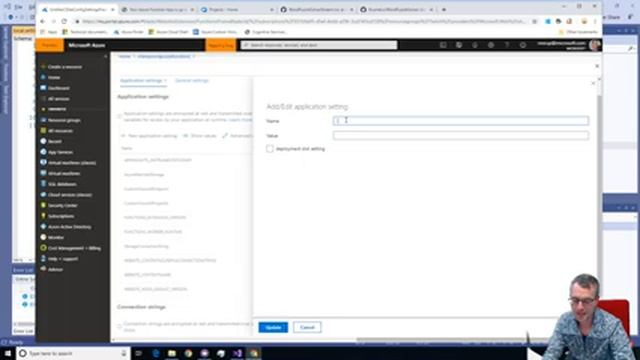
Task: Go back in the browser
Action: click(x=42, y=21)
